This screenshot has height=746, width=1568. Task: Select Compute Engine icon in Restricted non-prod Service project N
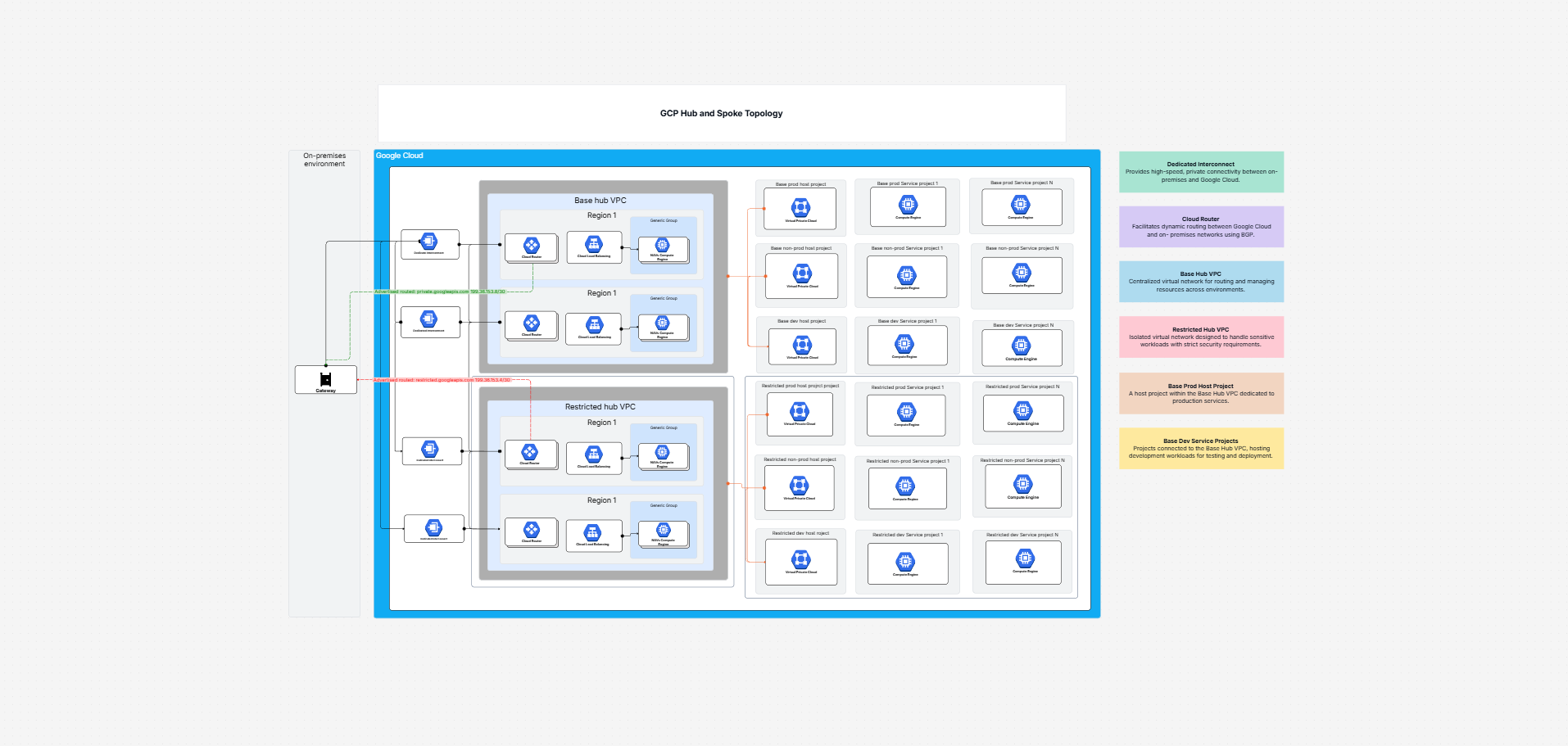tap(1022, 485)
